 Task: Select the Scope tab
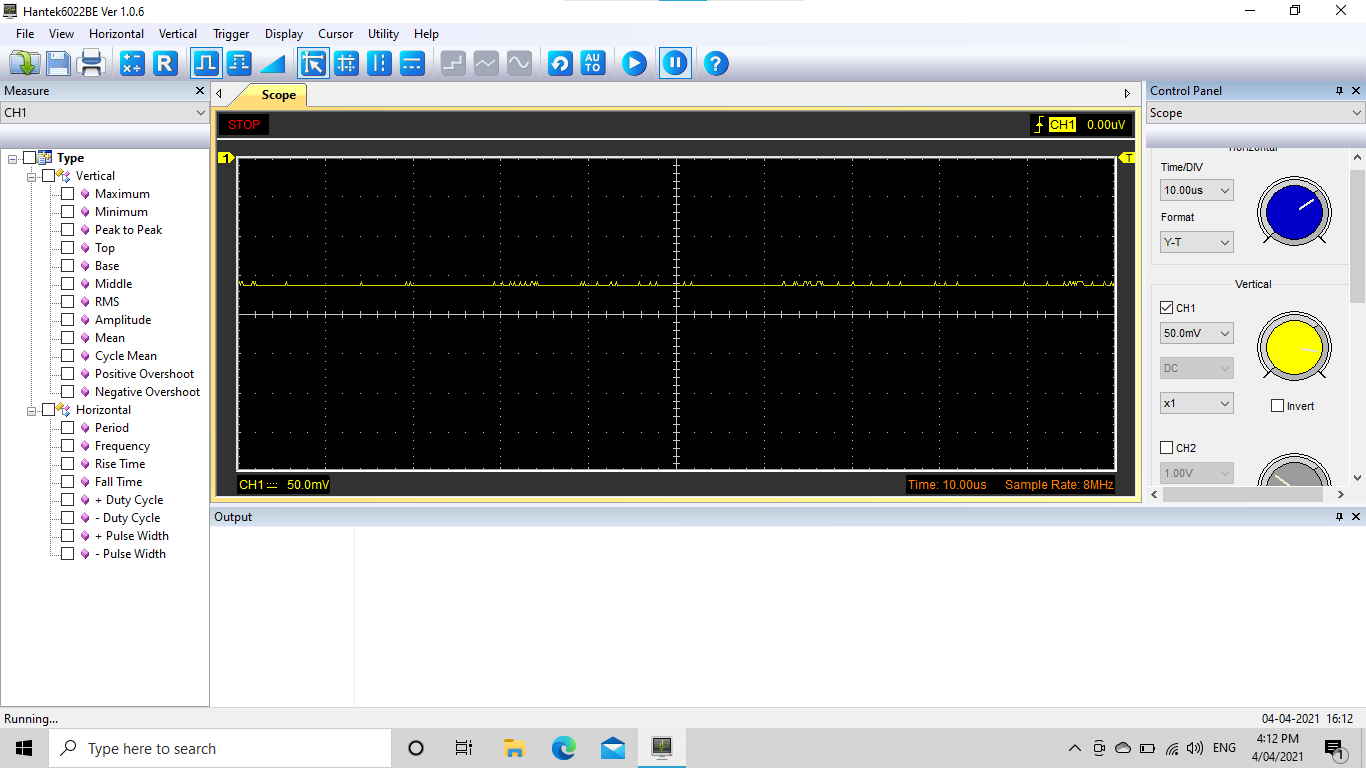coord(278,95)
